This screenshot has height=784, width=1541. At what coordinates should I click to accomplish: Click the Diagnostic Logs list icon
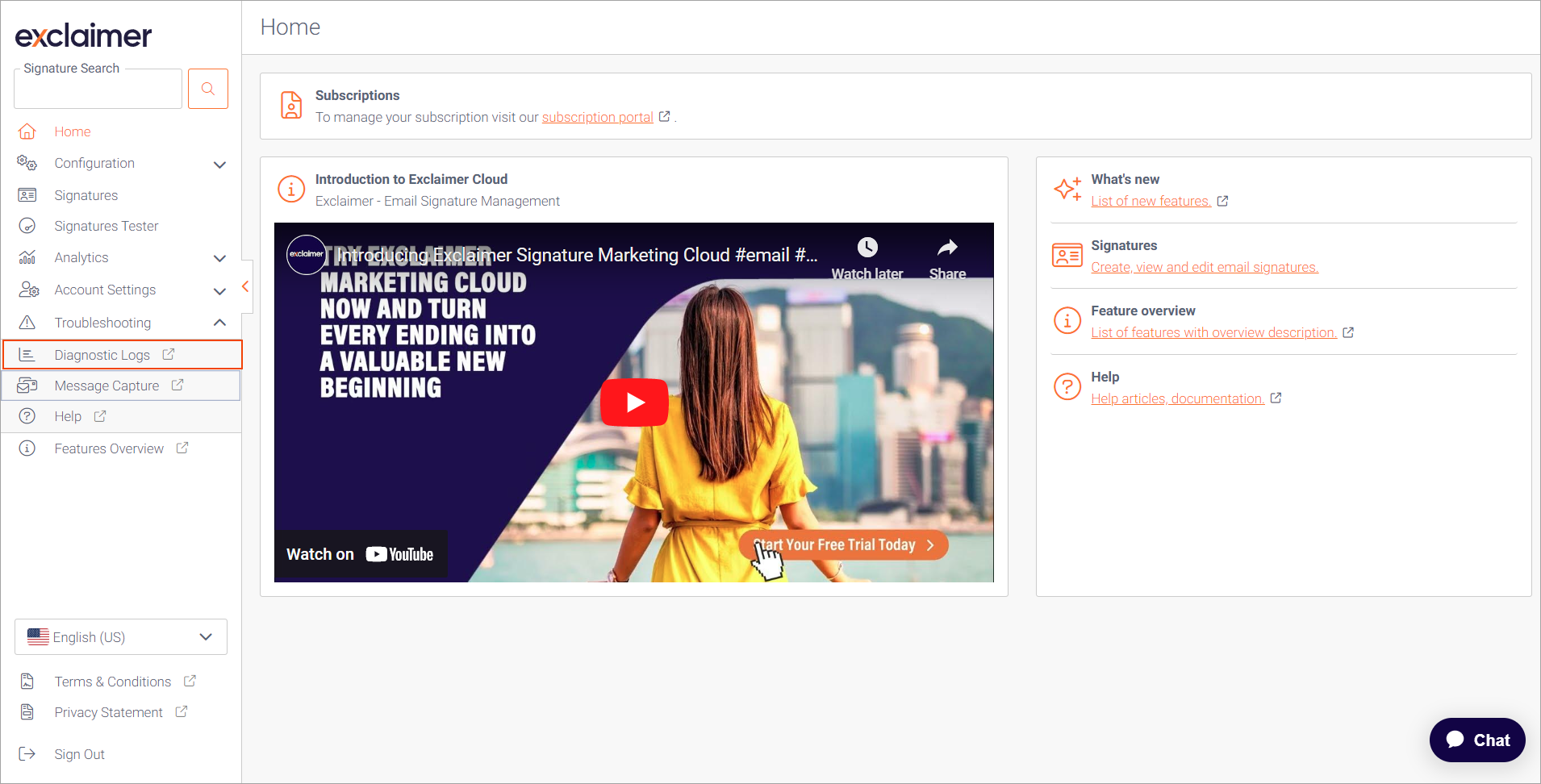[27, 355]
